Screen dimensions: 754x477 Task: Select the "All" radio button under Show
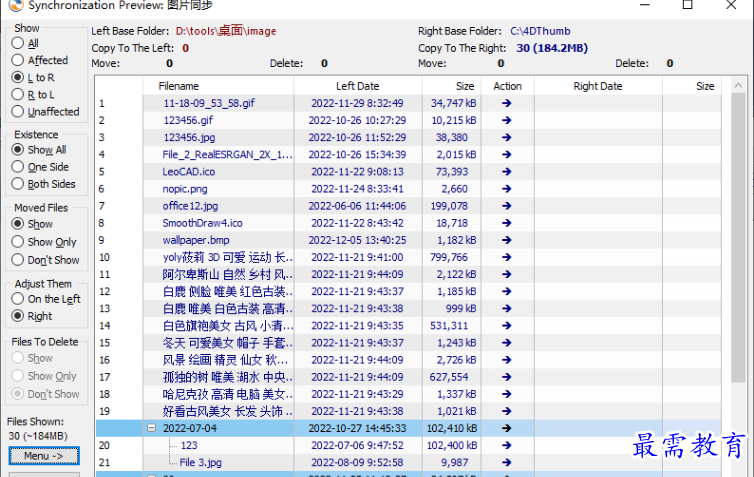(x=18, y=44)
